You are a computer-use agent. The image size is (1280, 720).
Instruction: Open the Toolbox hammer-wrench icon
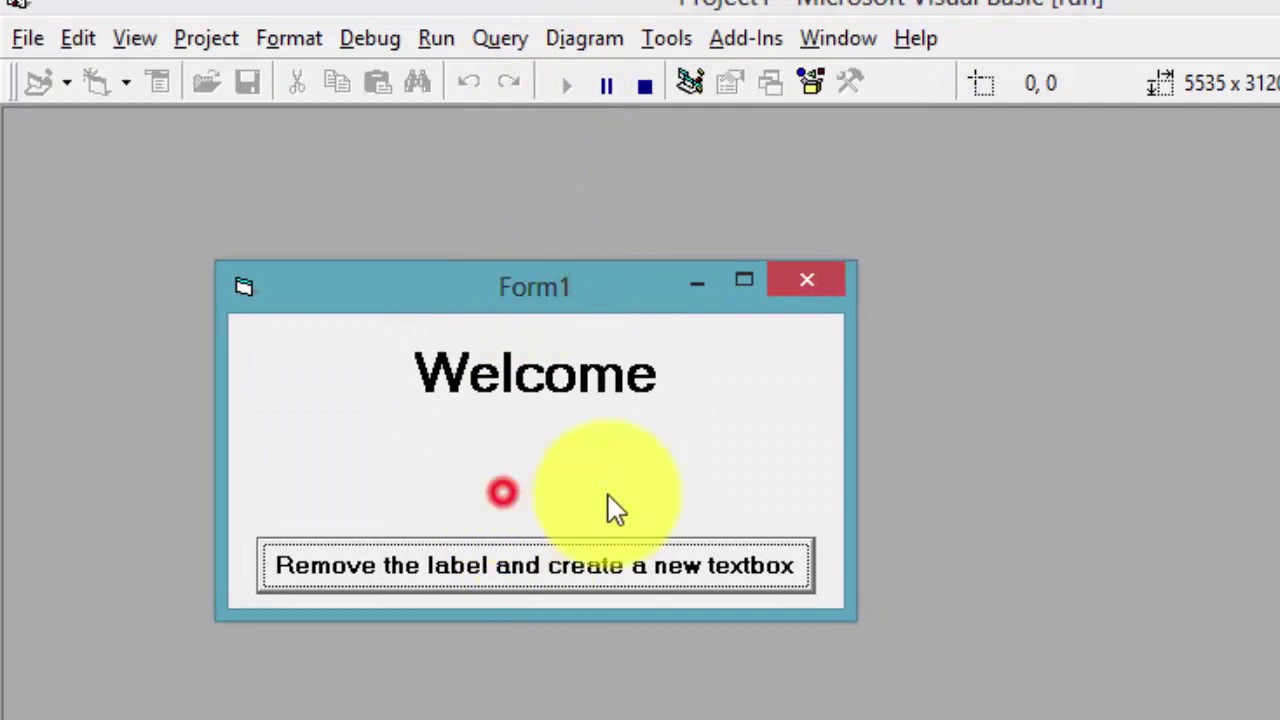click(850, 82)
